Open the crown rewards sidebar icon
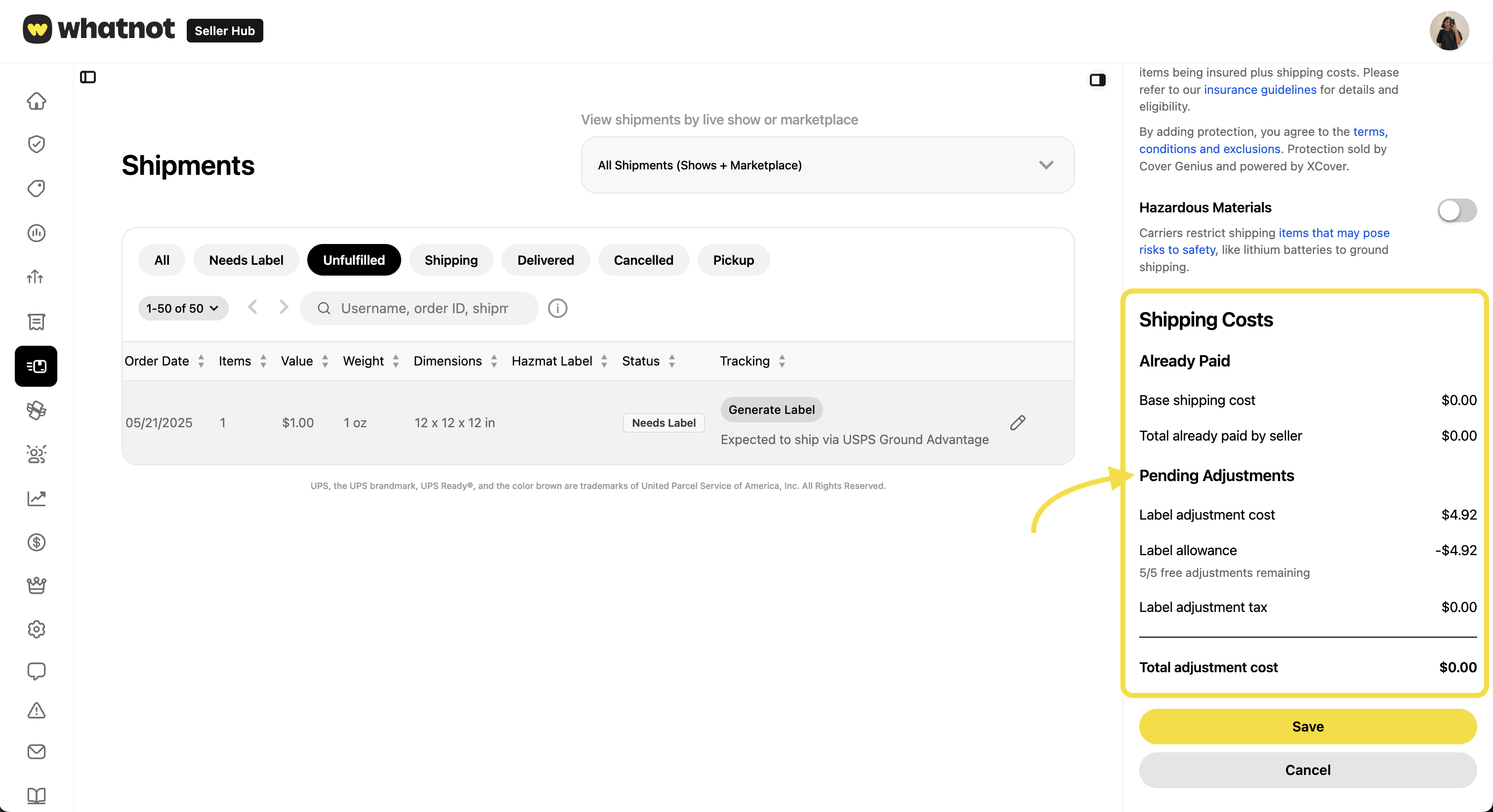Screen dimensions: 1493x812 pos(37,585)
